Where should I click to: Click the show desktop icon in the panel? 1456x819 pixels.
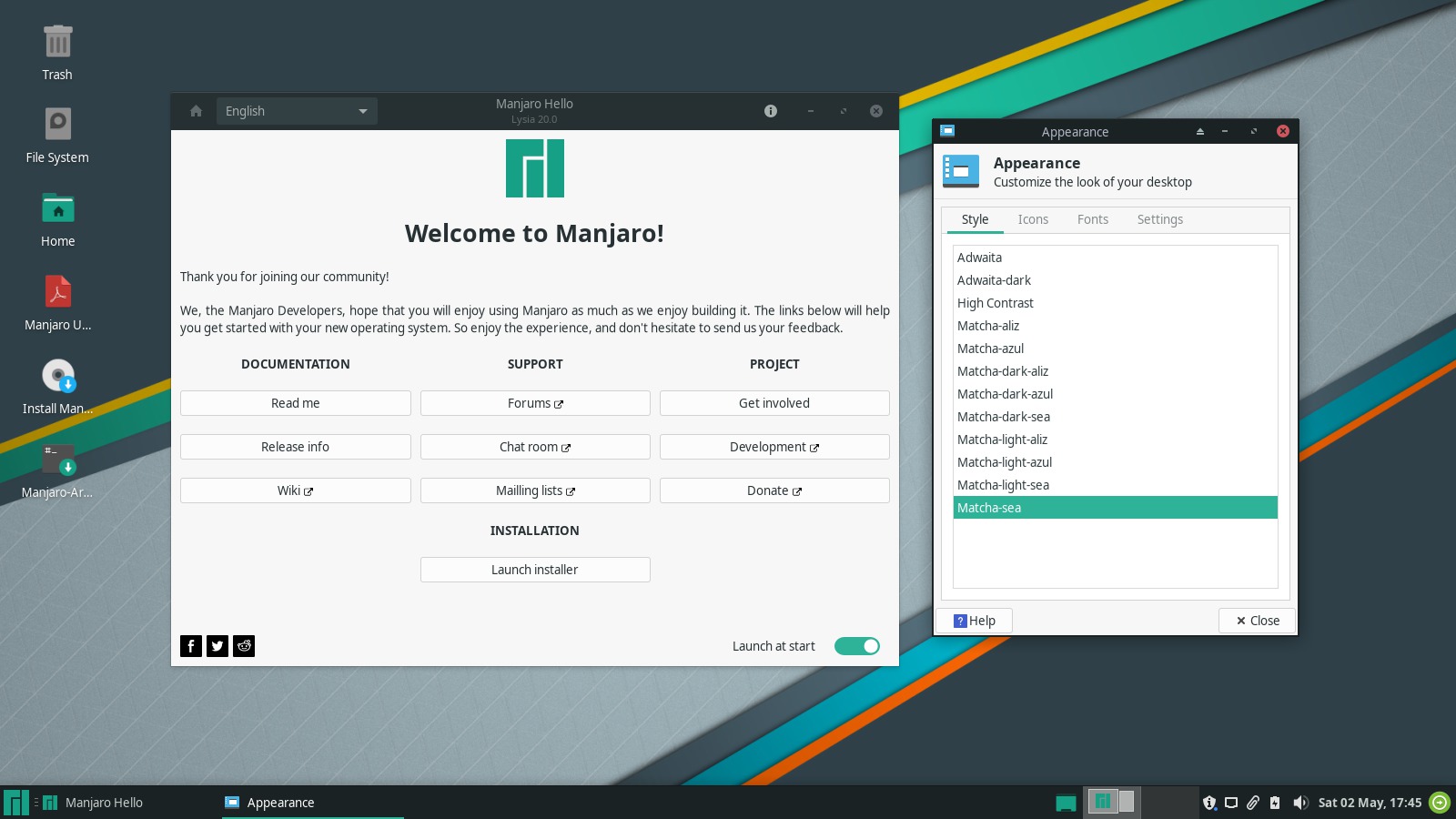1066,803
